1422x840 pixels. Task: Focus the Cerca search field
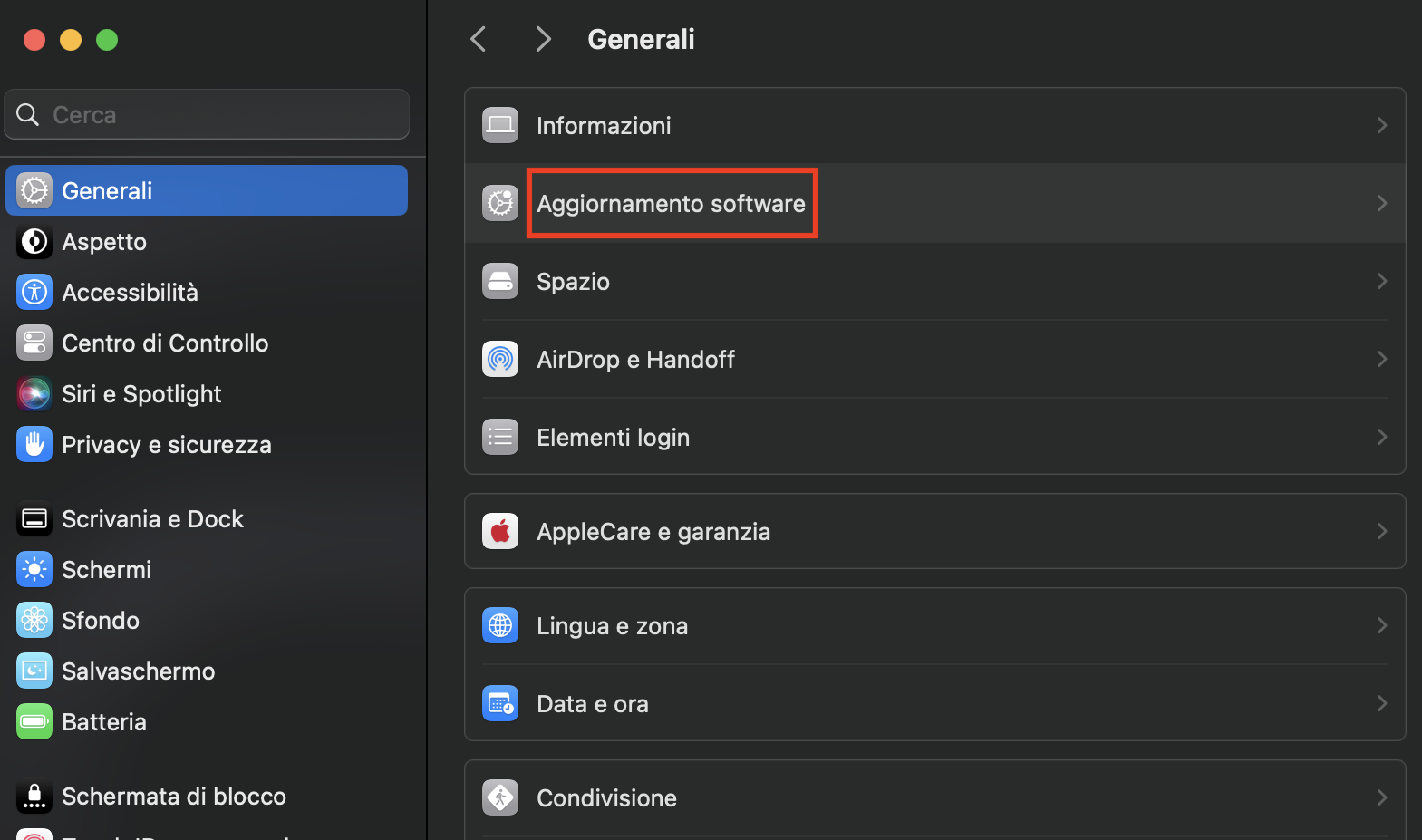207,114
